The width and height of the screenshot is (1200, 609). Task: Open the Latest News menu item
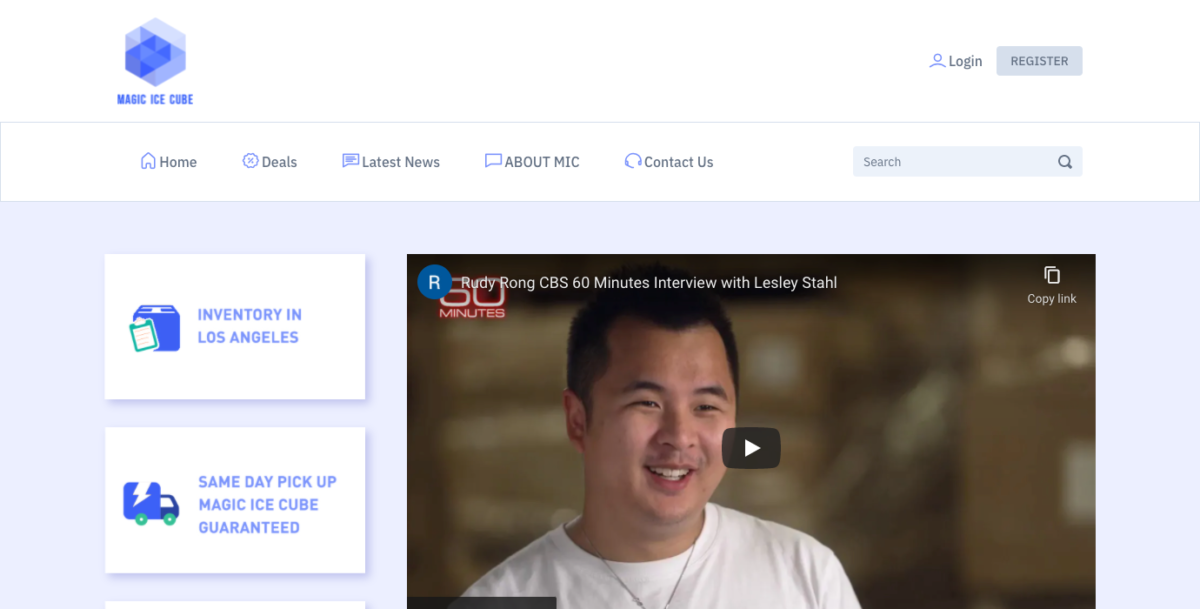pos(400,162)
